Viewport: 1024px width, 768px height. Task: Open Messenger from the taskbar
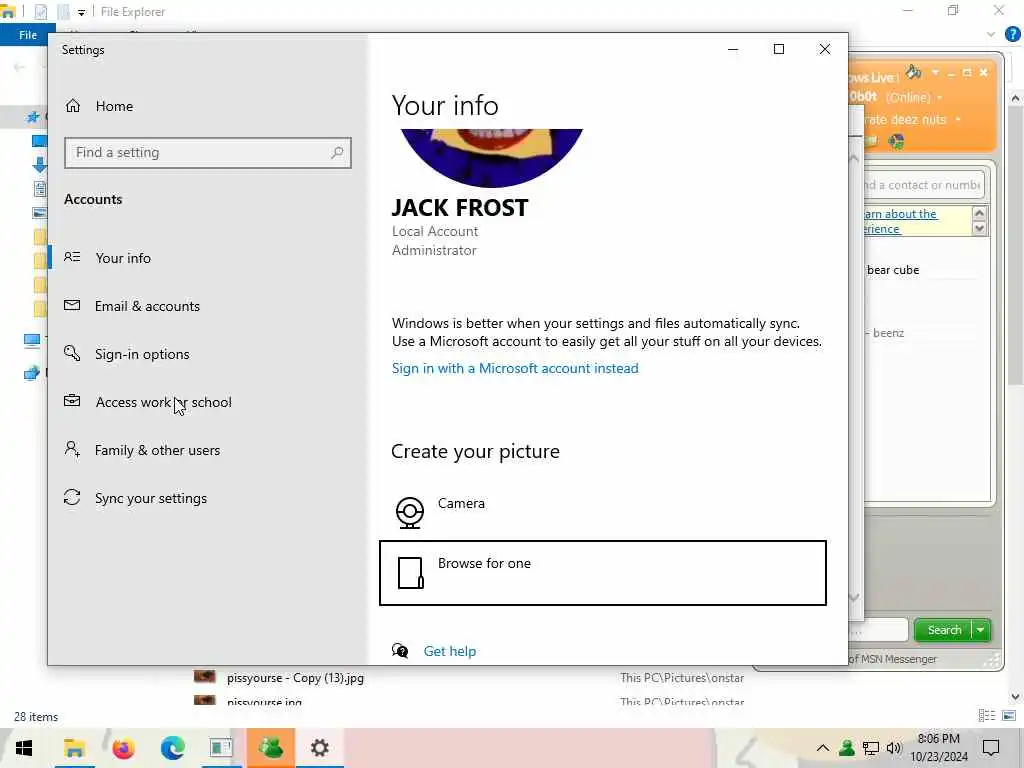tap(270, 748)
